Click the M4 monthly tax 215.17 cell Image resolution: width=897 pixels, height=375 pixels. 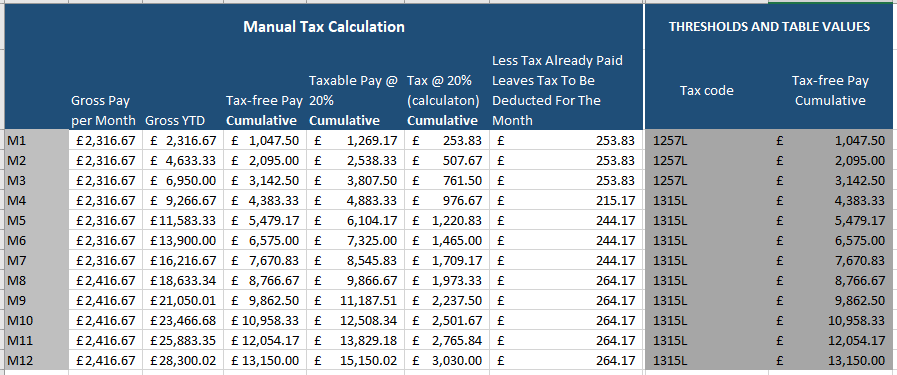click(x=566, y=201)
